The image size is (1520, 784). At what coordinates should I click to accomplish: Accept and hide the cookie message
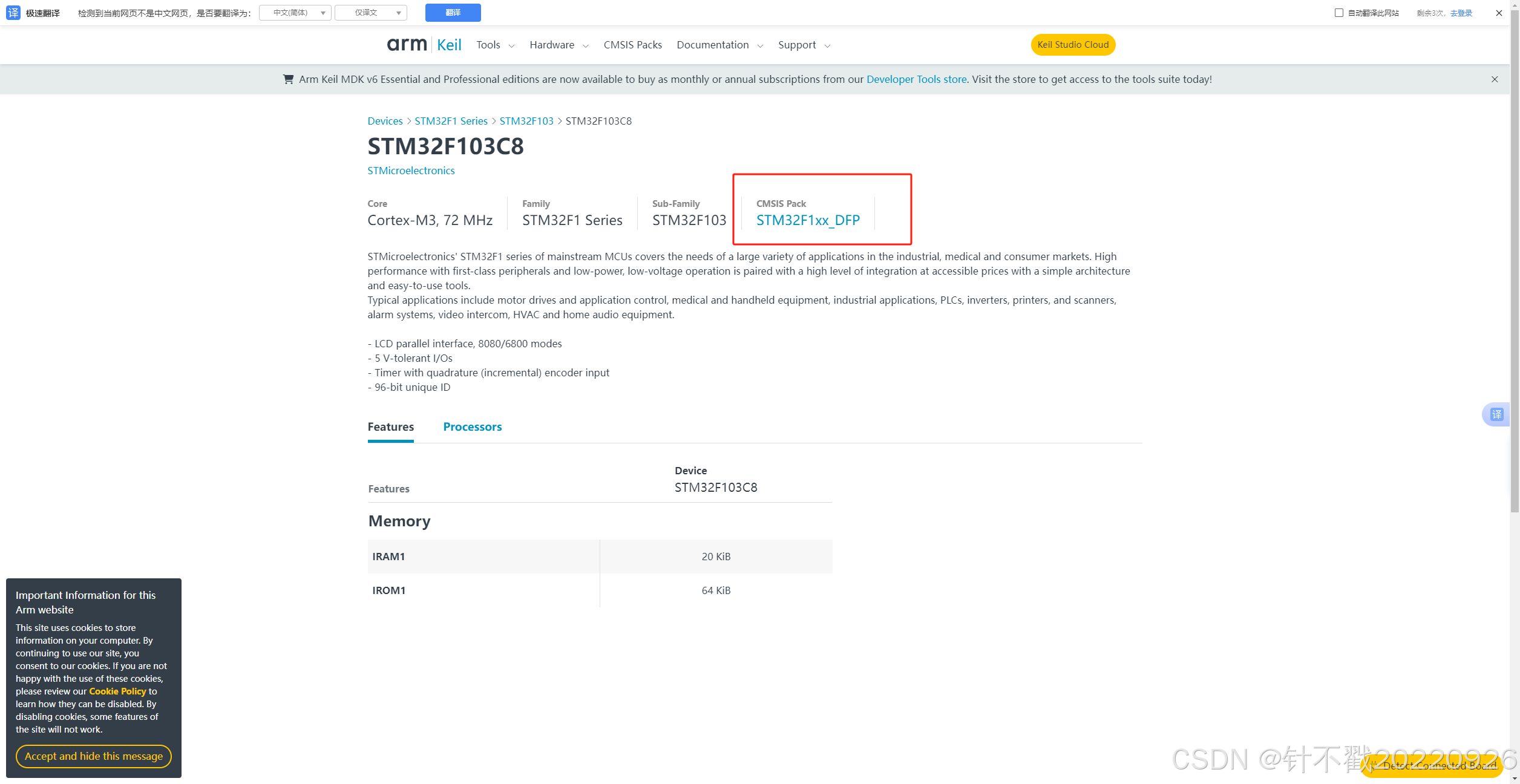94,756
